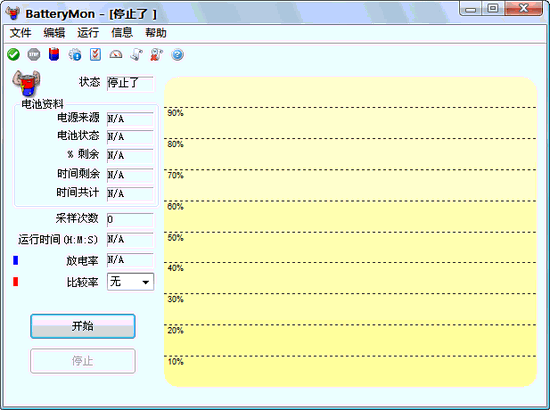Open the 文件 menu
This screenshot has height=410, width=550.
(20, 33)
